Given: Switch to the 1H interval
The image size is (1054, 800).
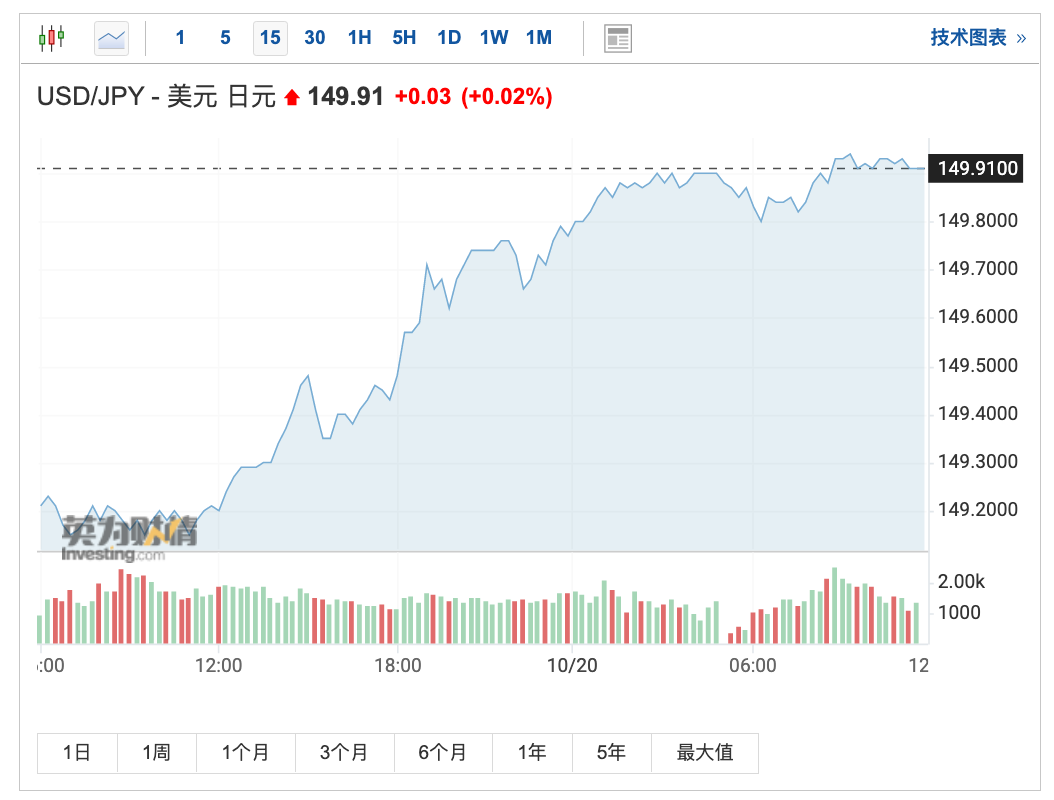Looking at the screenshot, I should [359, 38].
